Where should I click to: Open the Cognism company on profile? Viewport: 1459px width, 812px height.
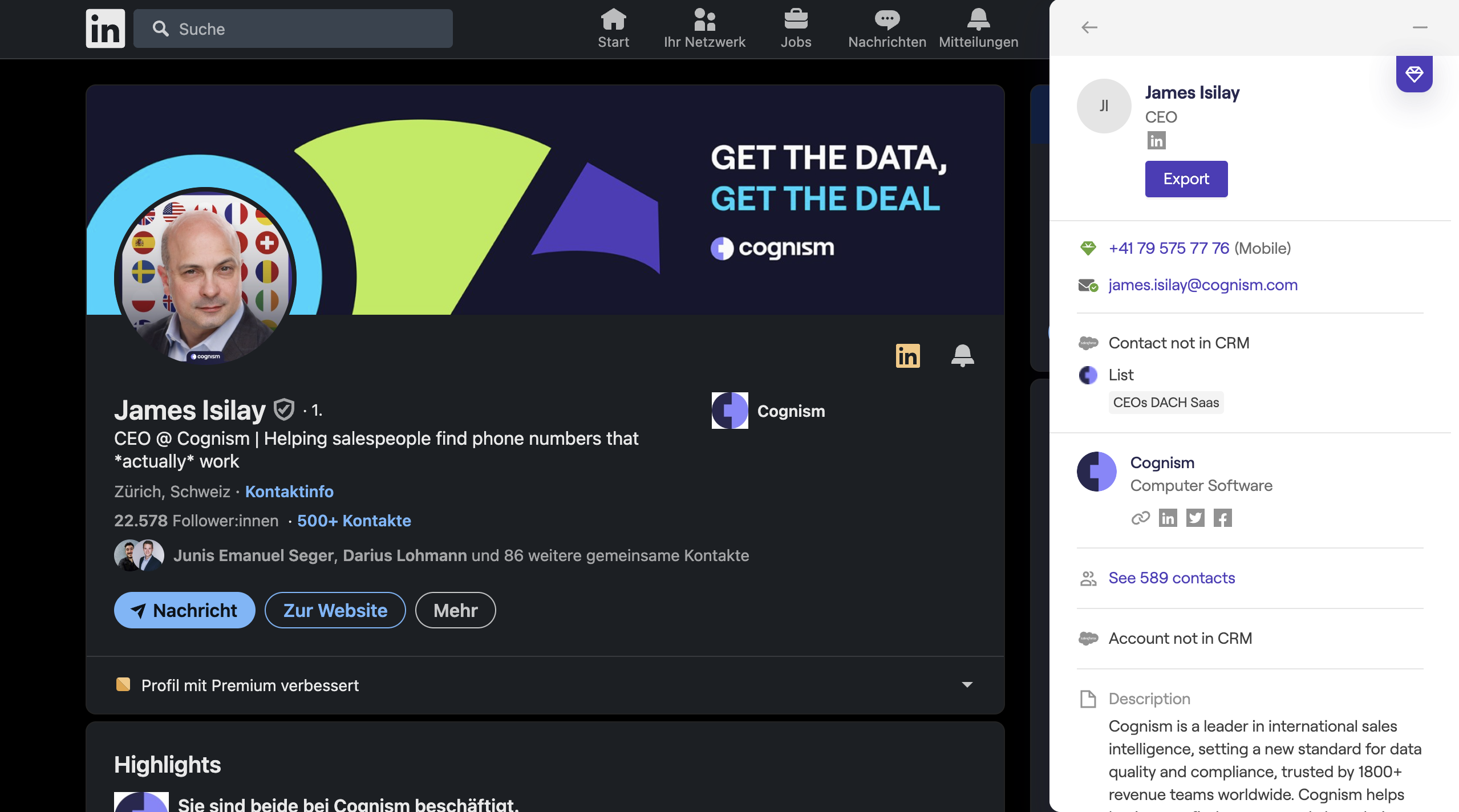791,411
